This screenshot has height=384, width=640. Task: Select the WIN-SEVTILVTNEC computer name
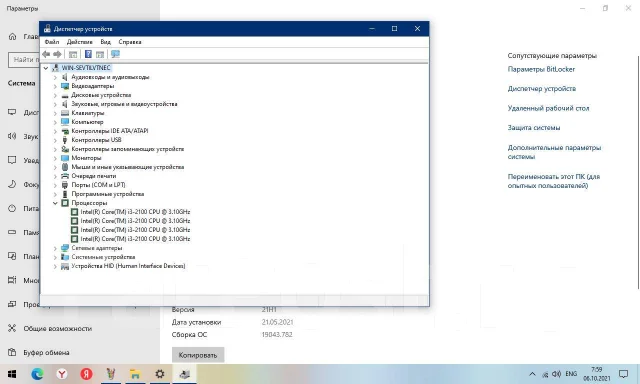pyautogui.click(x=86, y=68)
